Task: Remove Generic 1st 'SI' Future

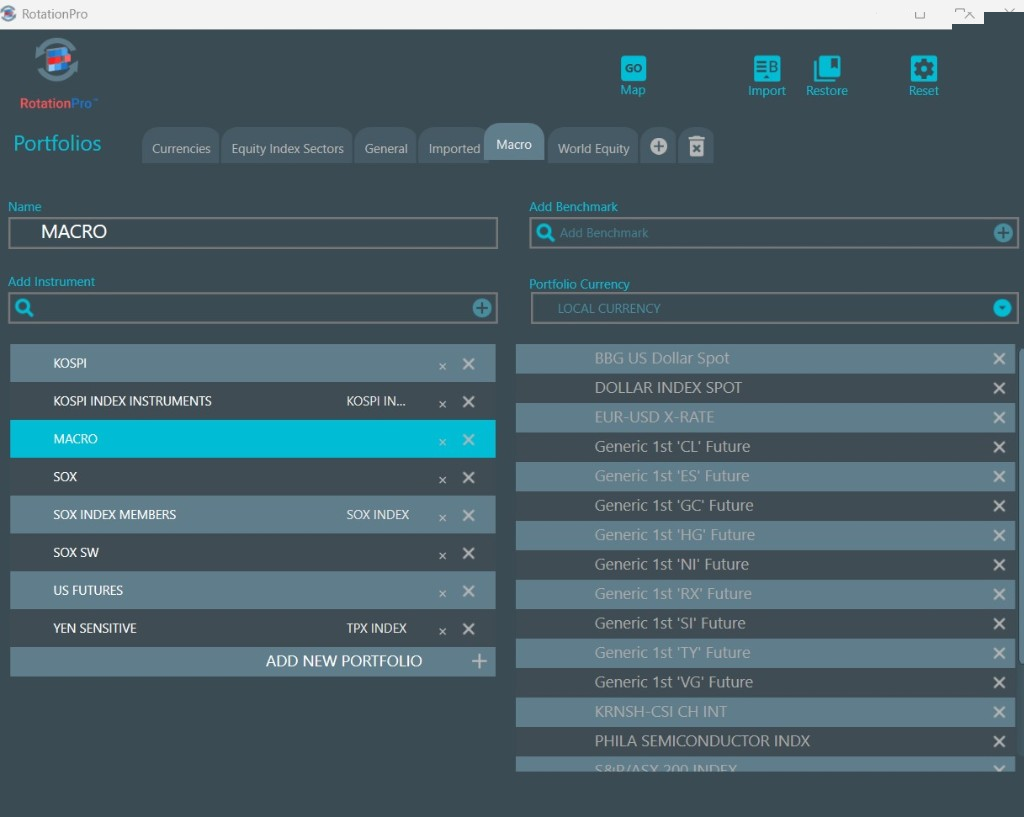Action: pos(999,623)
